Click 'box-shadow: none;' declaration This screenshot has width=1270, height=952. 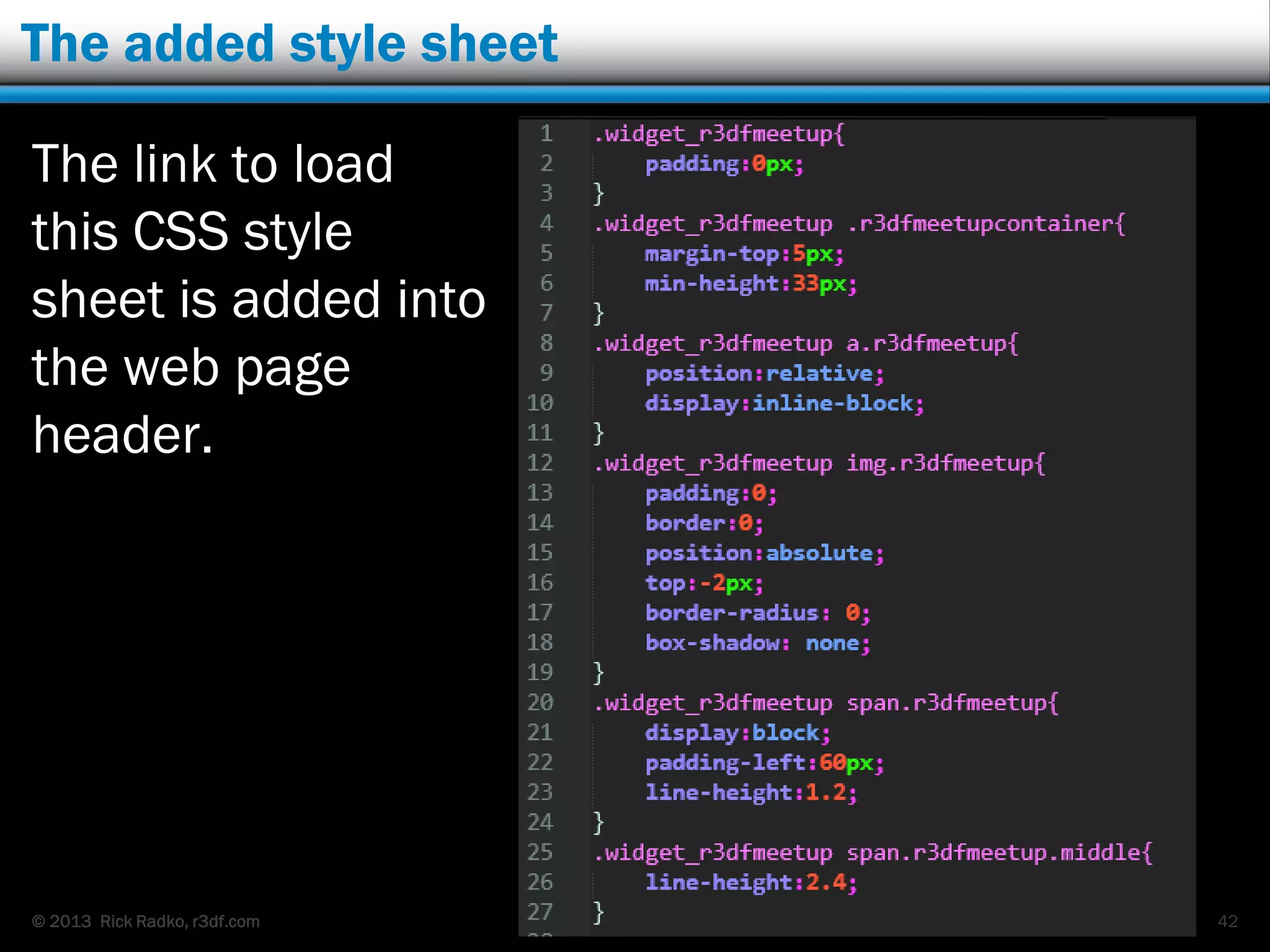click(x=758, y=643)
